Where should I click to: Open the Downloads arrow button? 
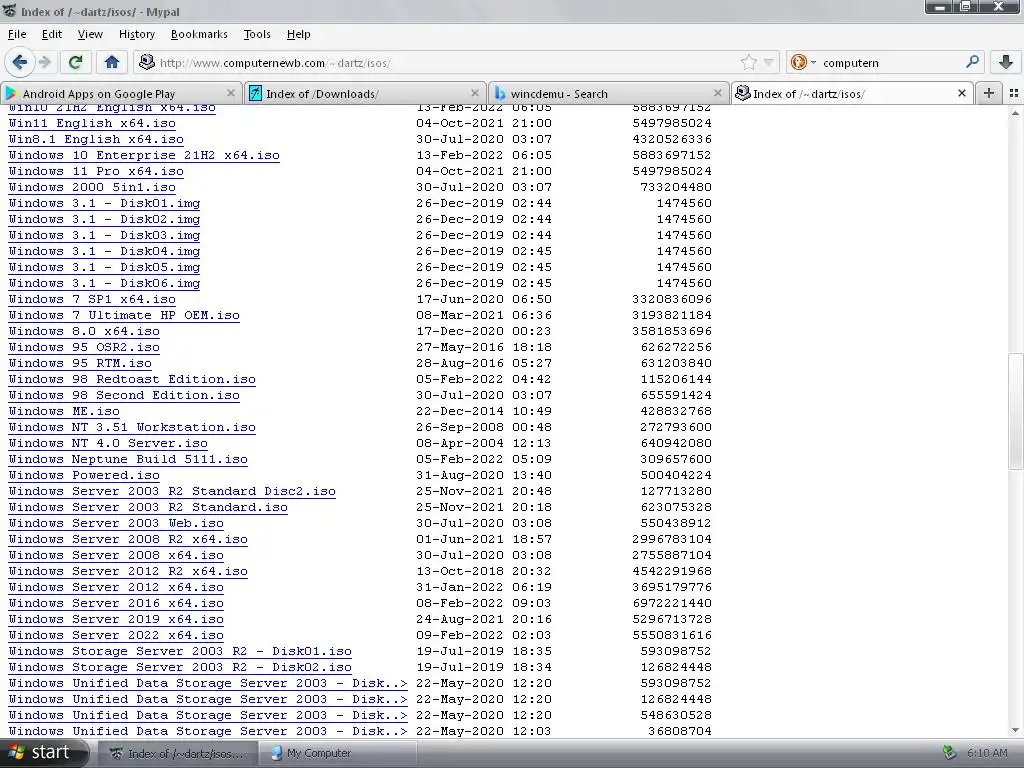tap(1005, 63)
